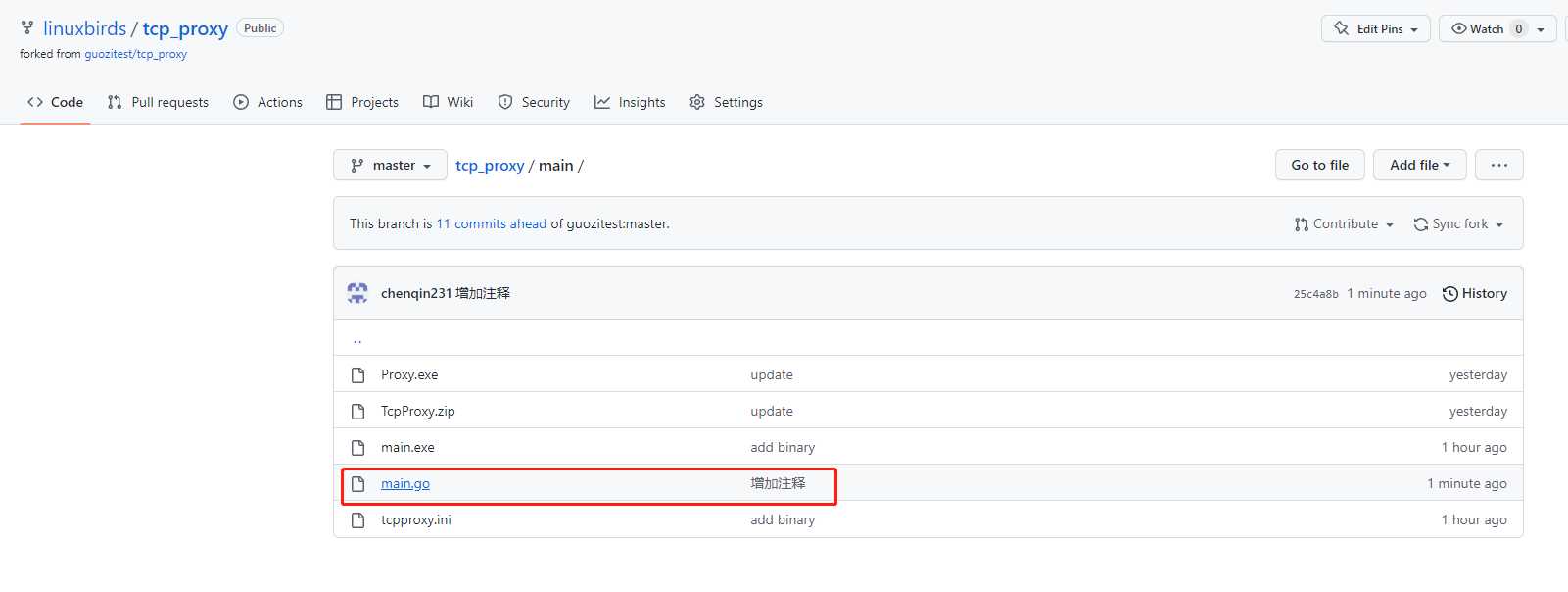The height and width of the screenshot is (592, 1568).
Task: Click the 1 hour ago timestamp for main.exe
Action: coord(1474,447)
